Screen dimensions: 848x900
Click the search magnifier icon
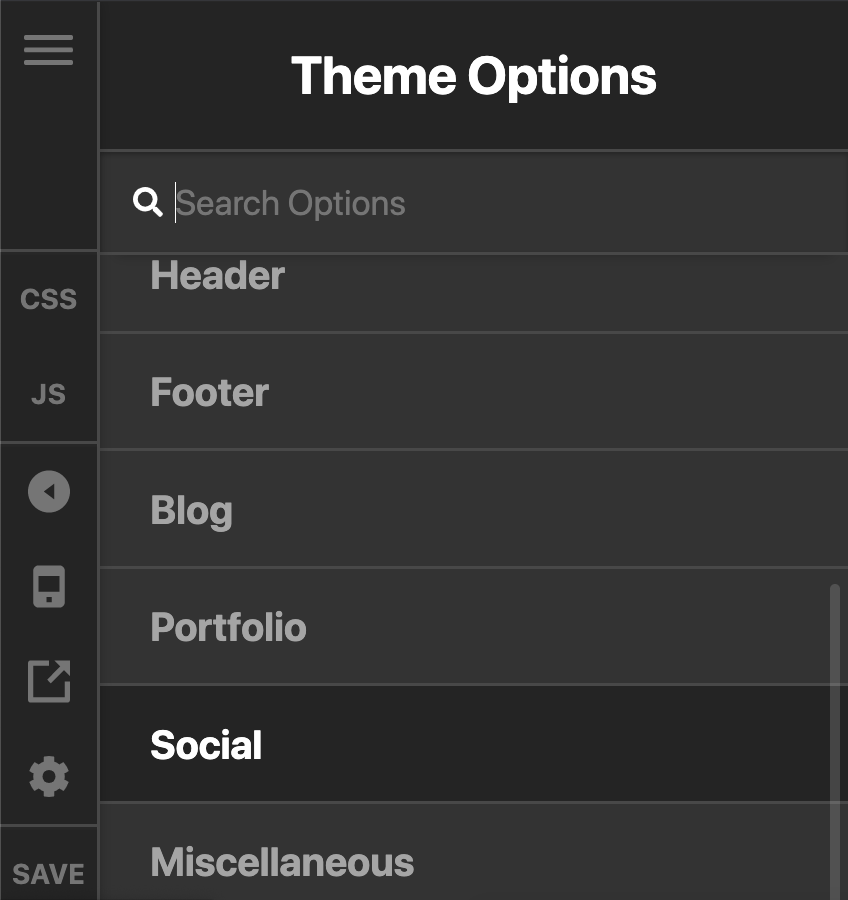tap(148, 202)
